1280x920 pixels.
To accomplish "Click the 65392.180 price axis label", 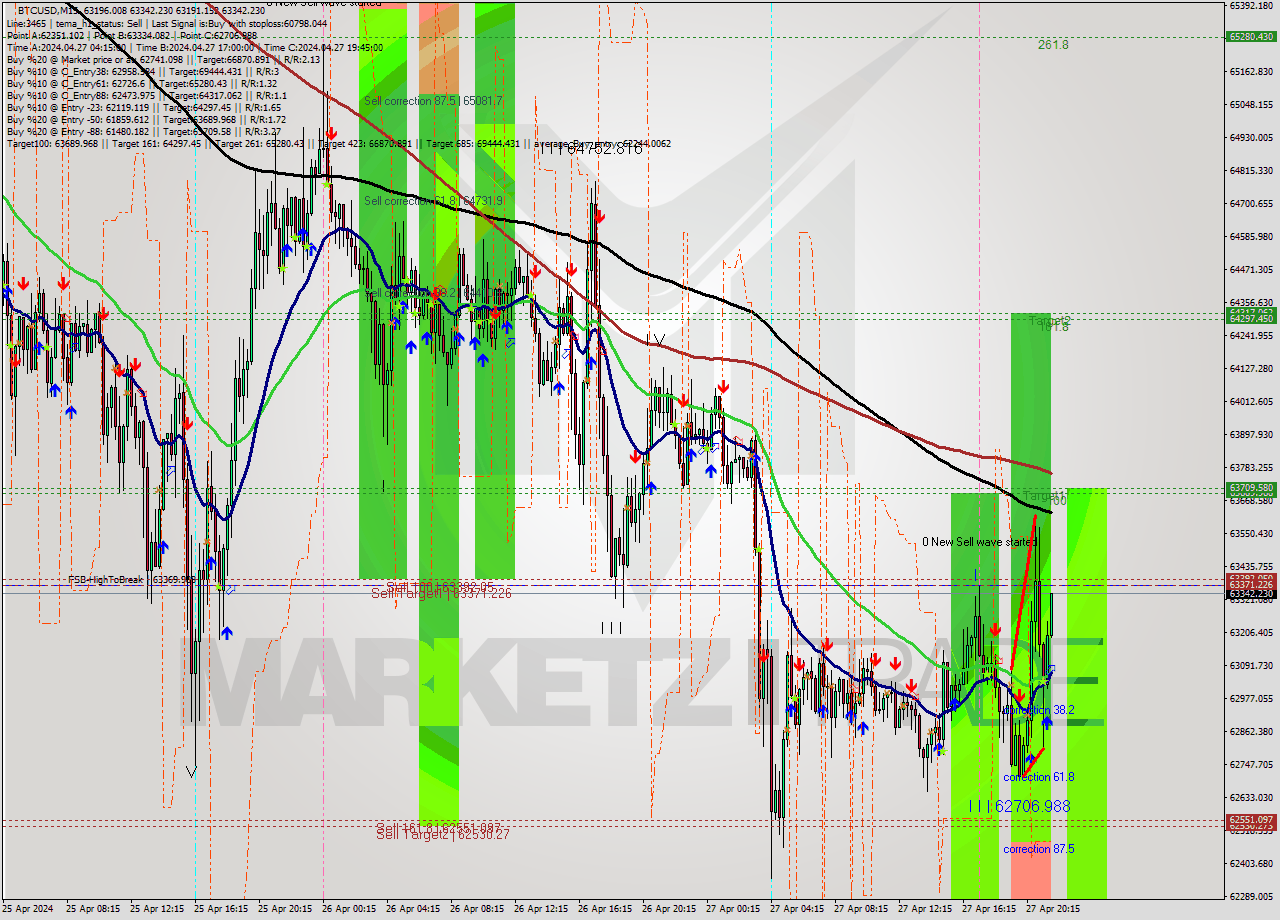I will tap(1250, 6).
